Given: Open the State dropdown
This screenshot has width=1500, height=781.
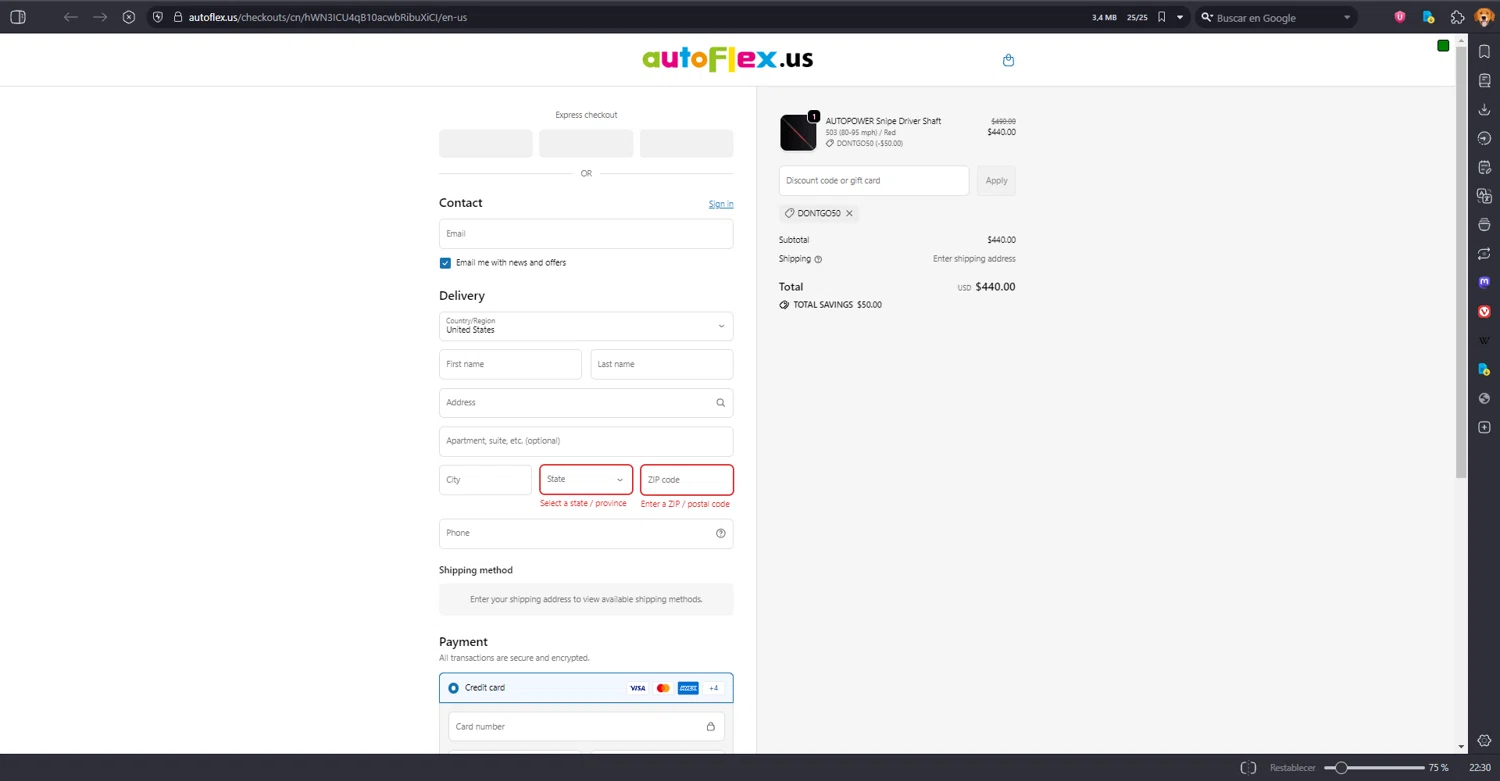Looking at the screenshot, I should click(586, 480).
